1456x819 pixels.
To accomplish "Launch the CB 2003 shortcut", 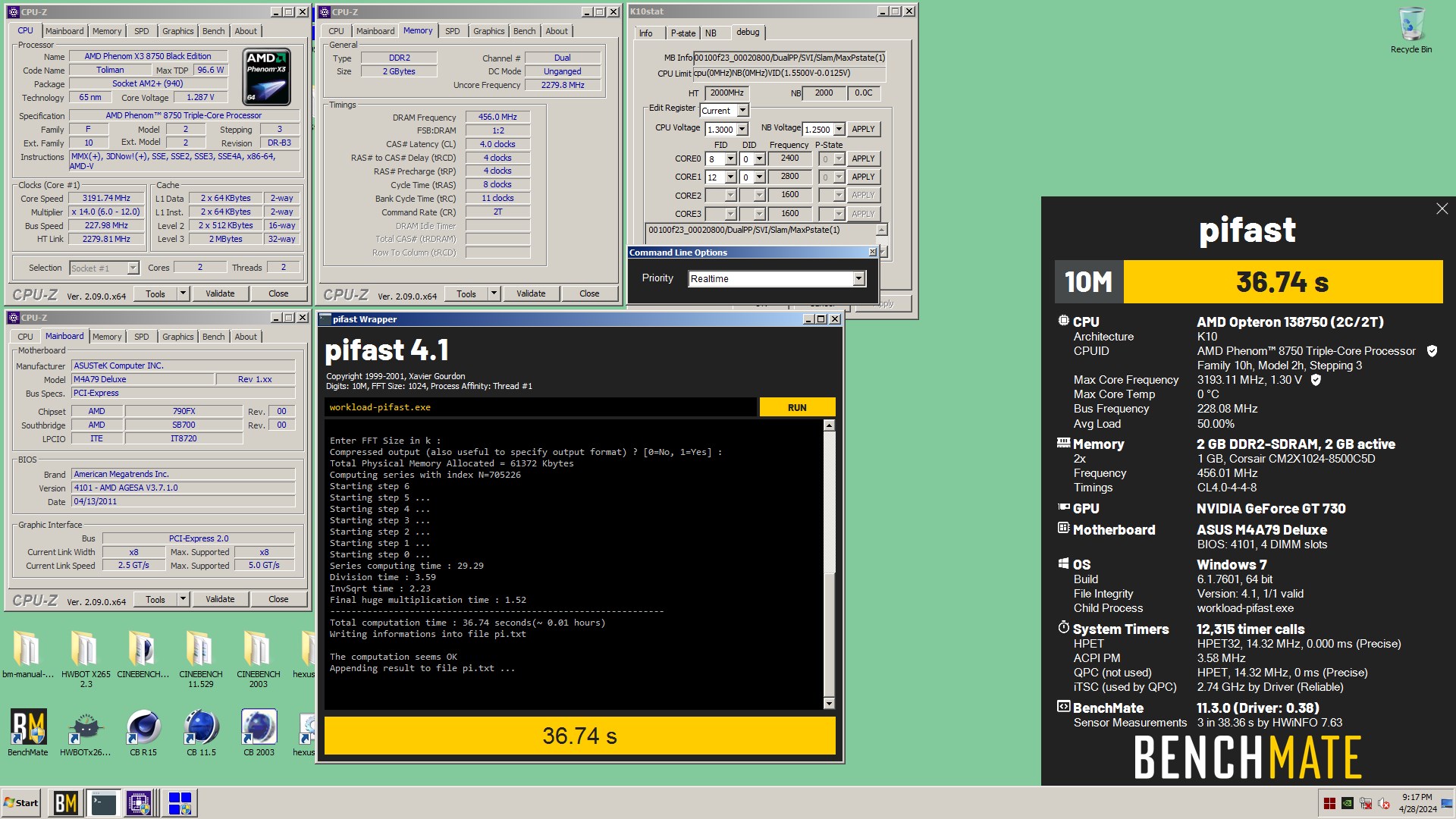I will 259,733.
